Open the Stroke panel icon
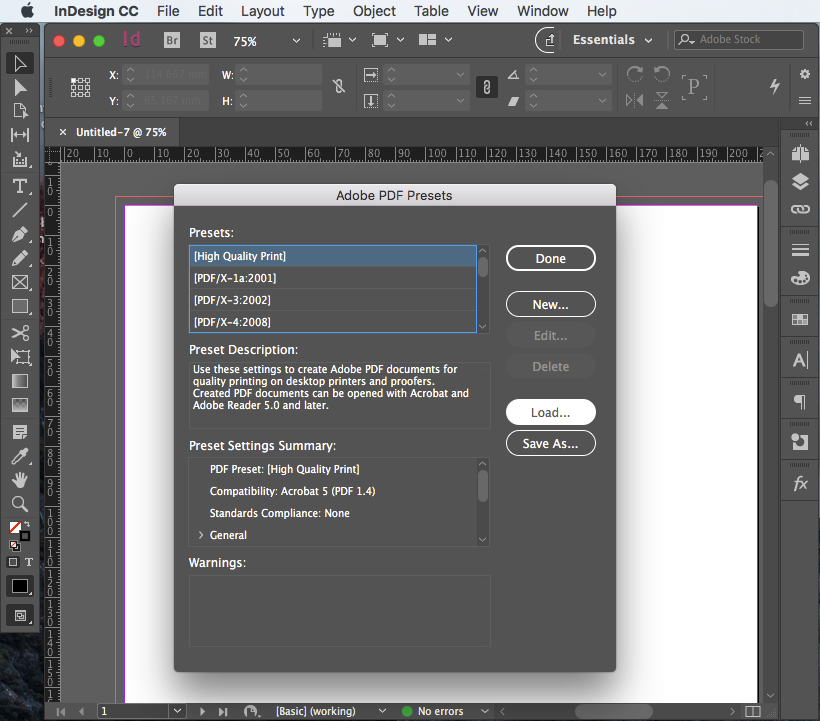The height and width of the screenshot is (721, 820). (x=800, y=250)
